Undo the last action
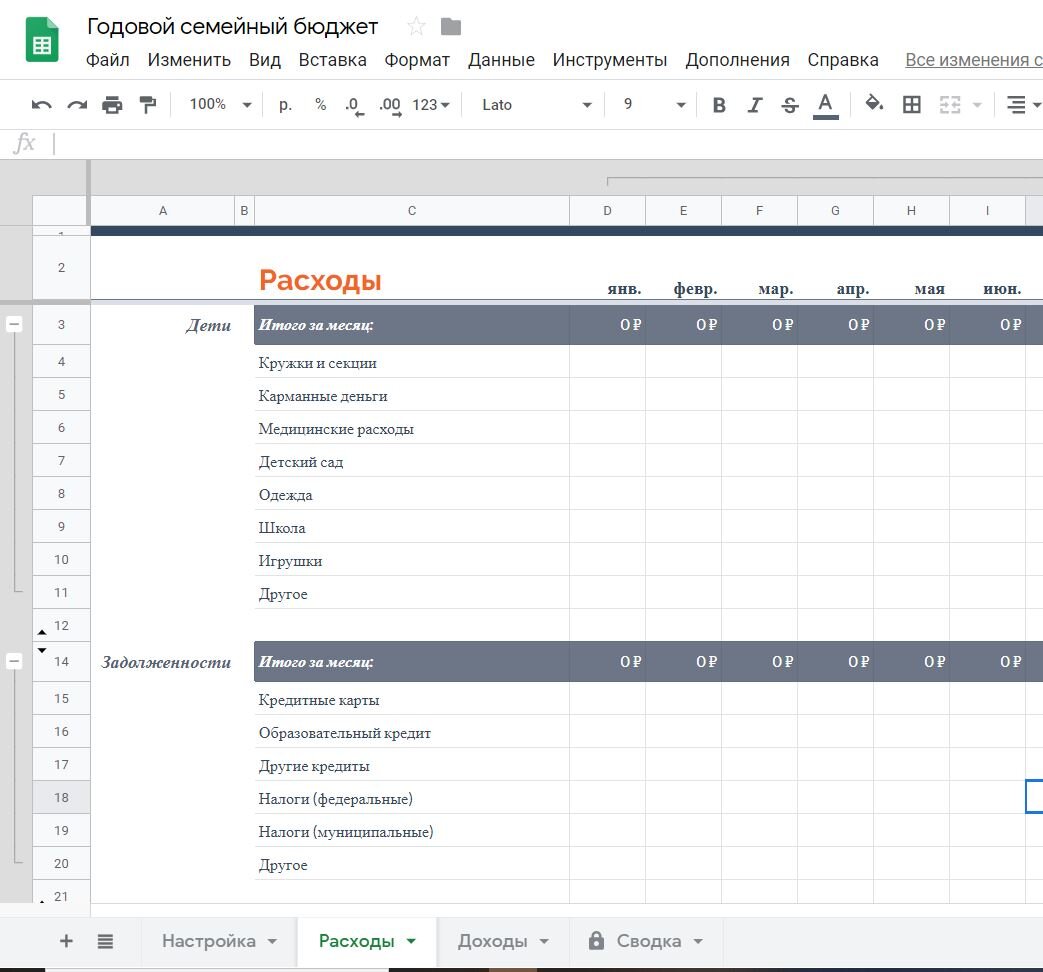Image resolution: width=1043 pixels, height=972 pixels. coord(41,105)
